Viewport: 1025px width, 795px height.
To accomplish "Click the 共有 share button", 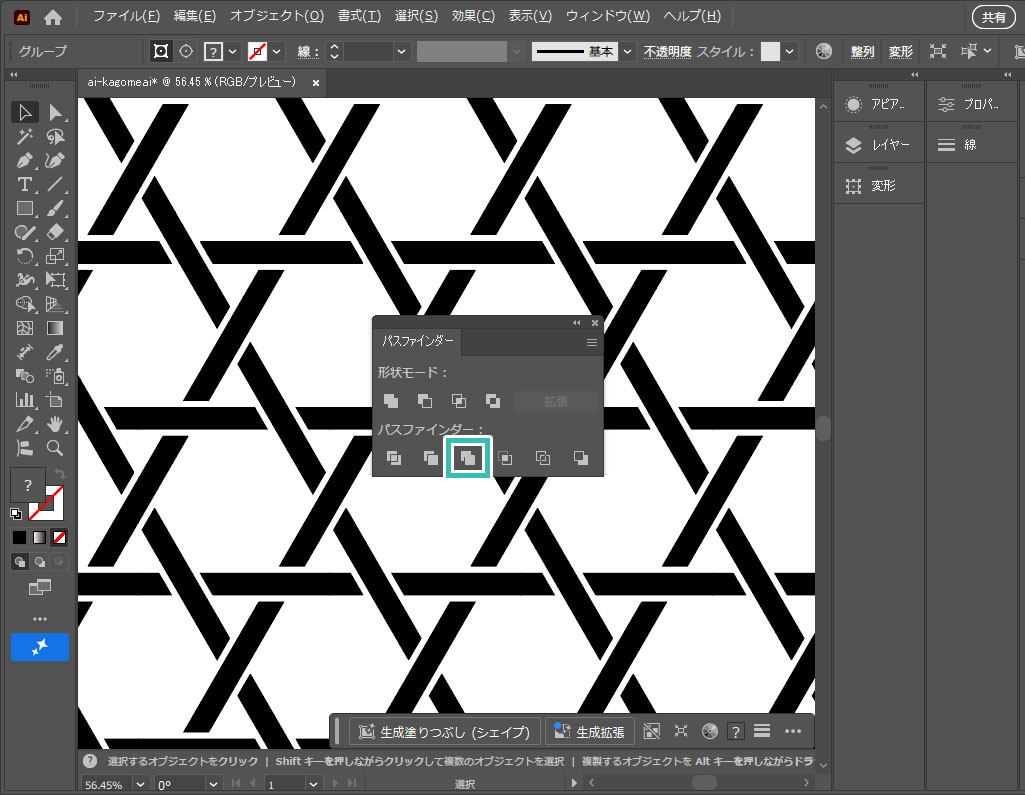I will (993, 17).
